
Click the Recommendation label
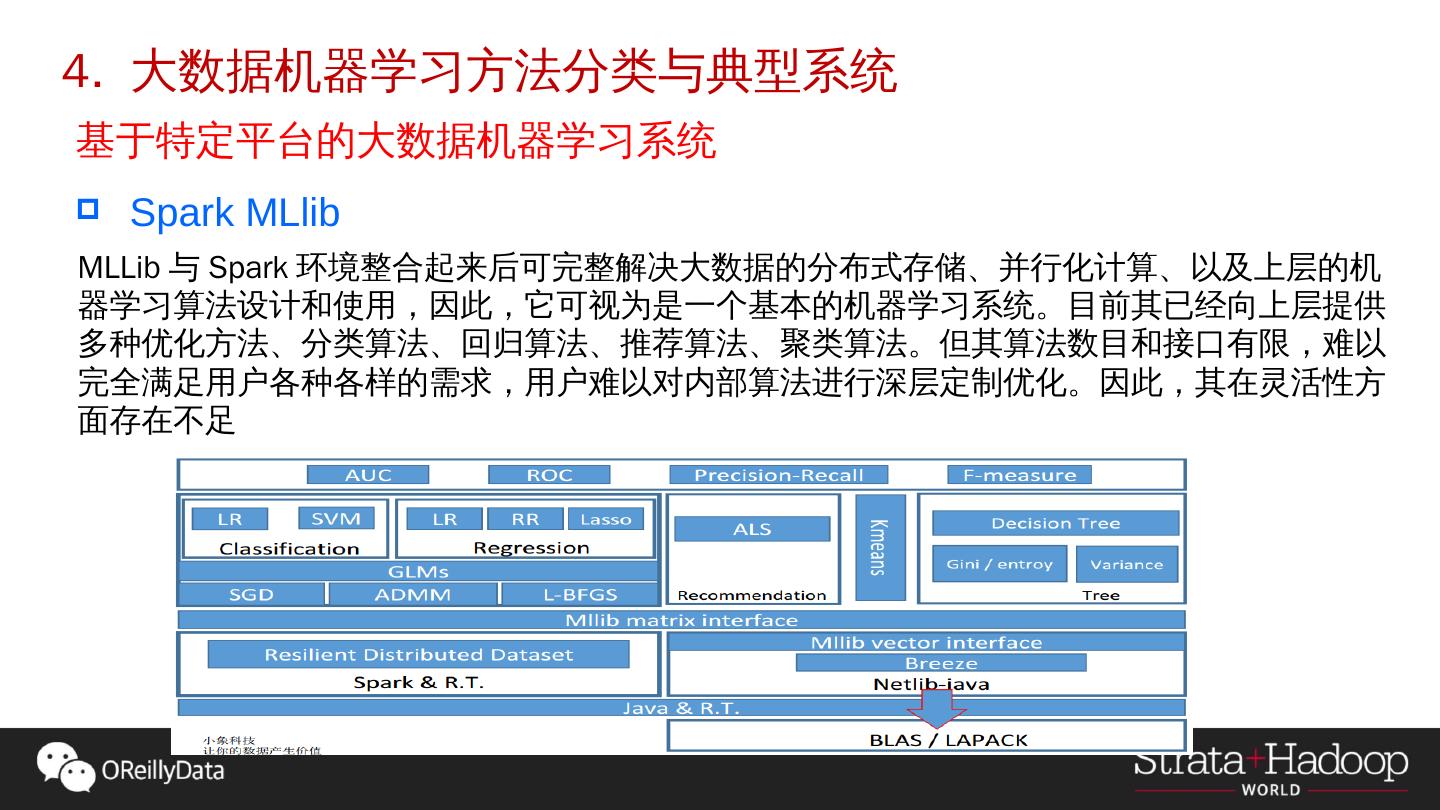pos(752,595)
